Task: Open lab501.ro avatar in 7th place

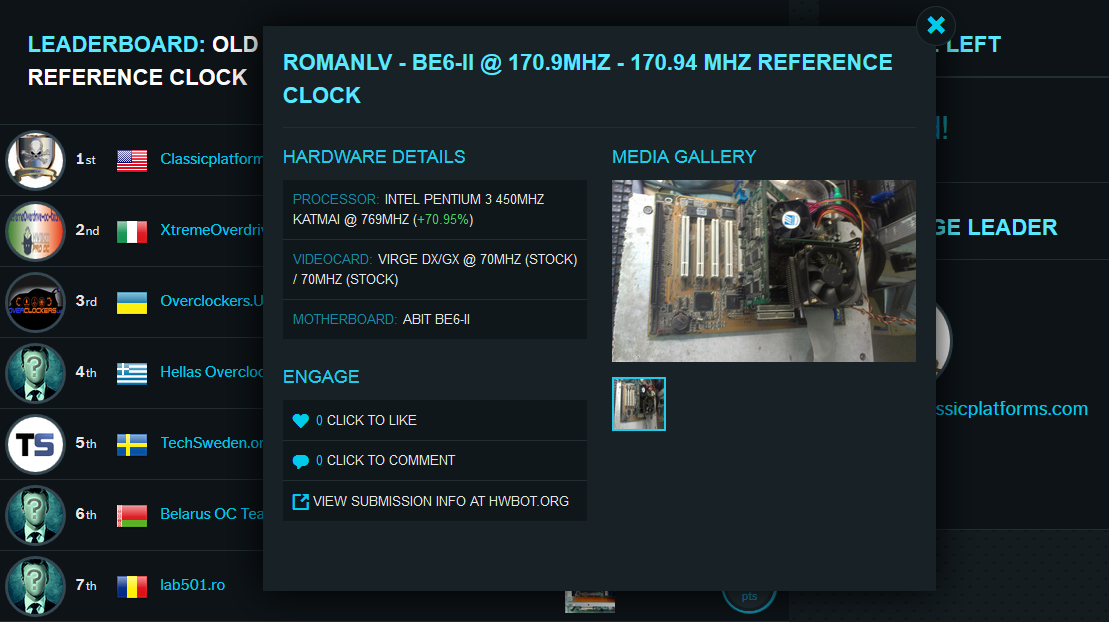Action: click(x=35, y=586)
